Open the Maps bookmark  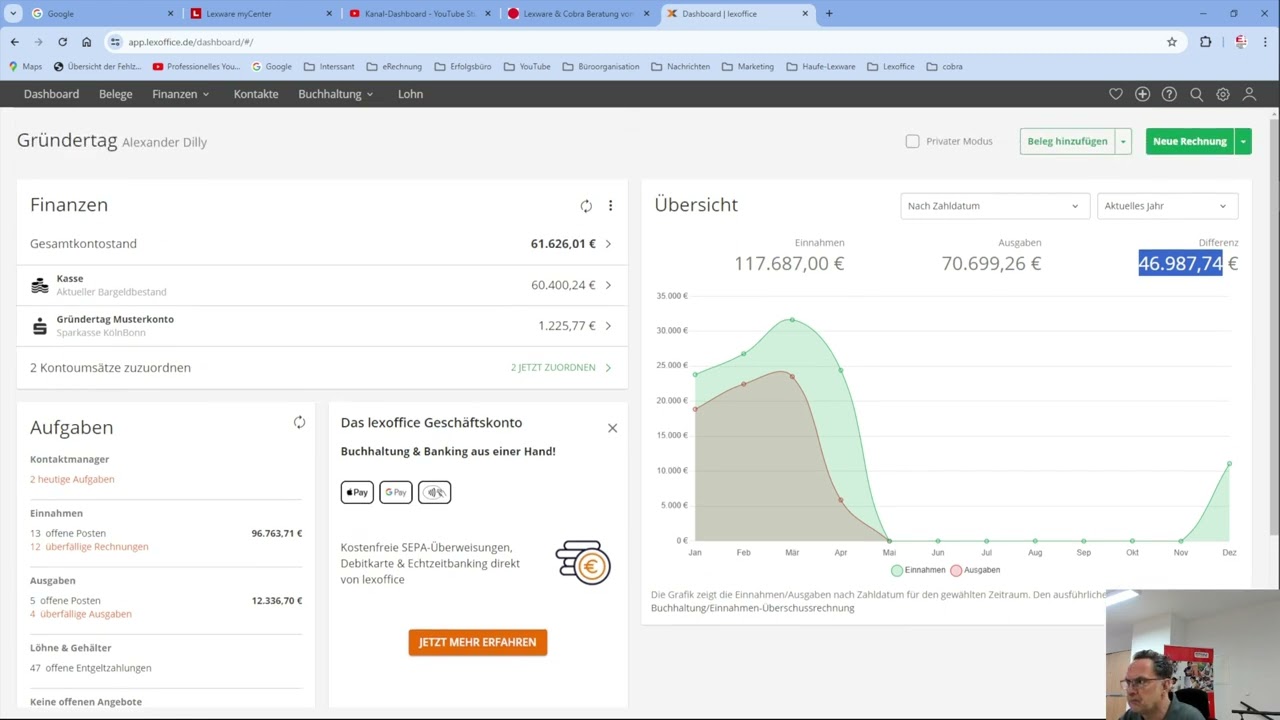[25, 67]
